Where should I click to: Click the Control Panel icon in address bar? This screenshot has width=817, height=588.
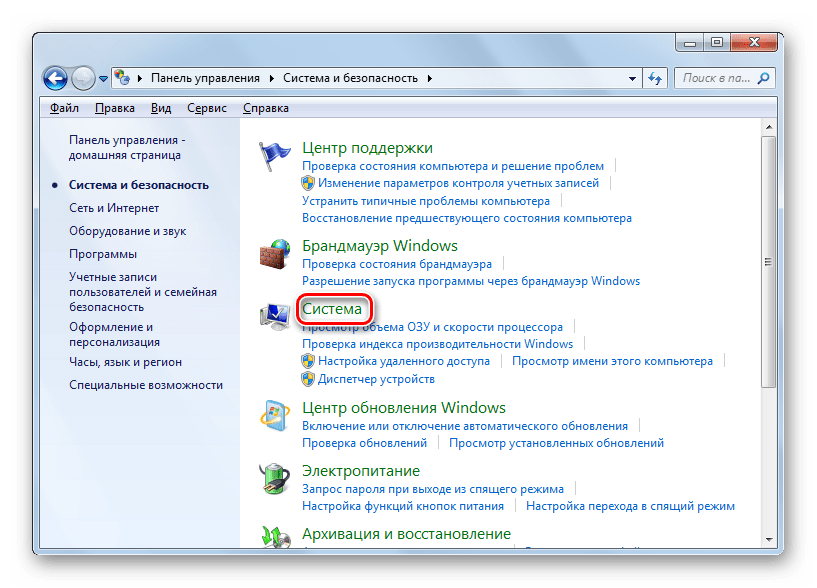[122, 78]
